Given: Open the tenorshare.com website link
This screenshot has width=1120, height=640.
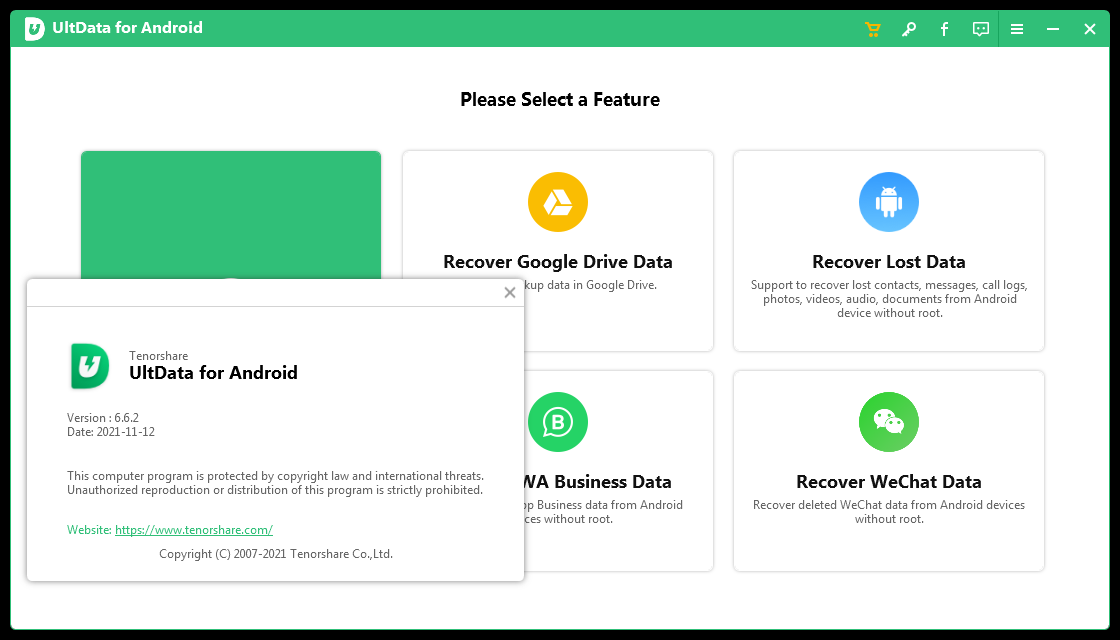Looking at the screenshot, I should tap(194, 530).
